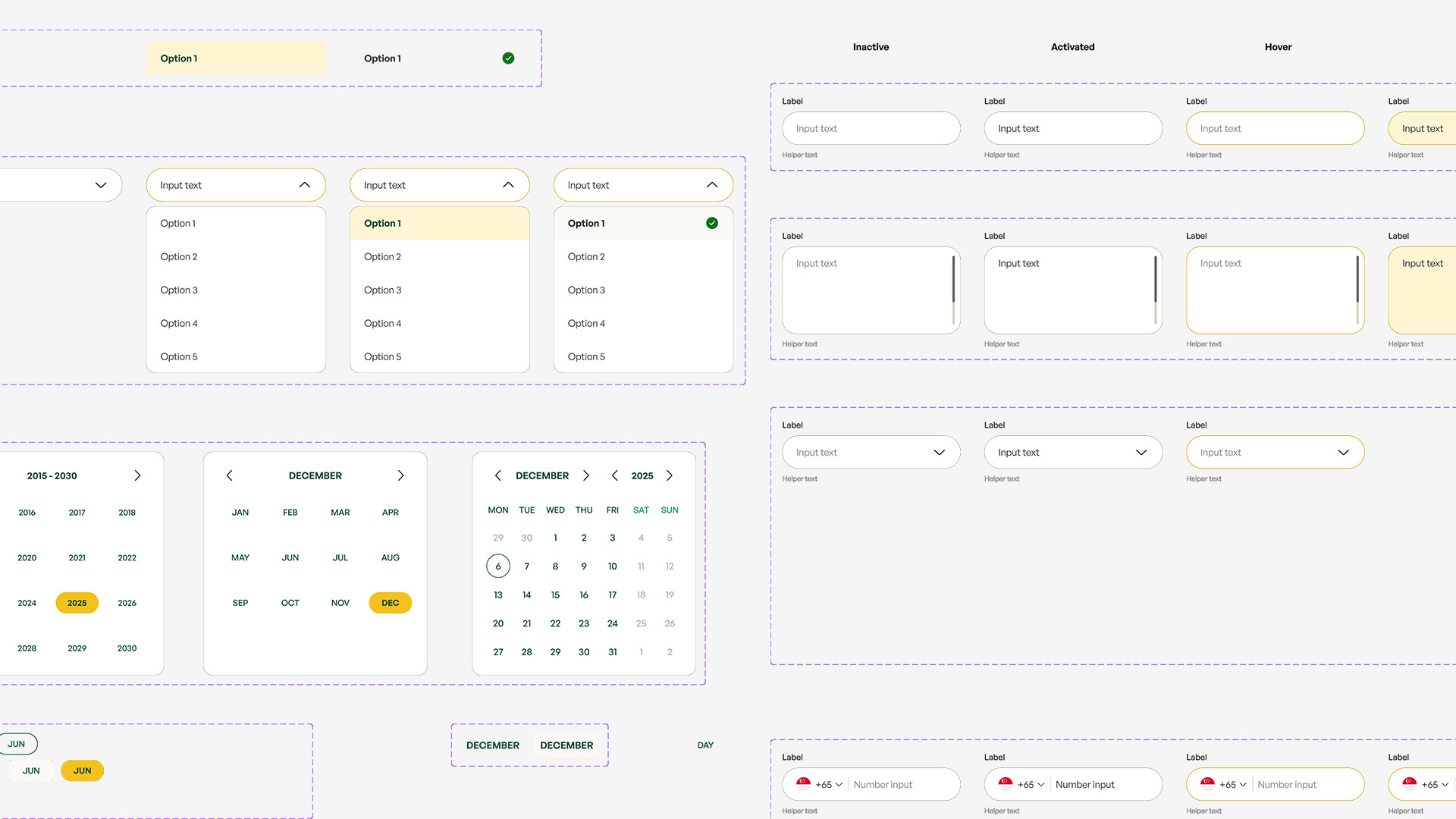Select Option 2 in the first dropdown list
This screenshot has width=1456, height=819.
coord(236,256)
